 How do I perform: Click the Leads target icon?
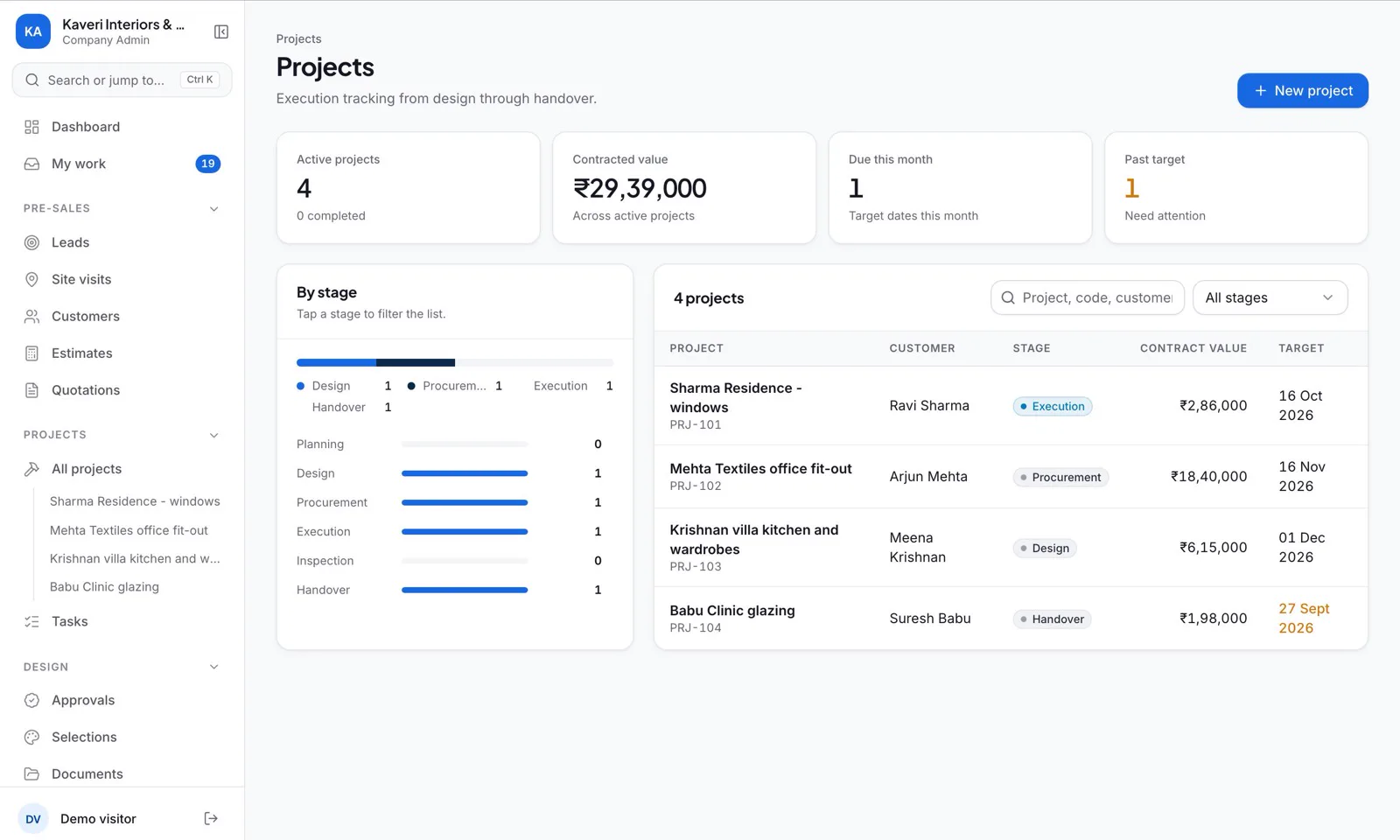[x=31, y=242]
